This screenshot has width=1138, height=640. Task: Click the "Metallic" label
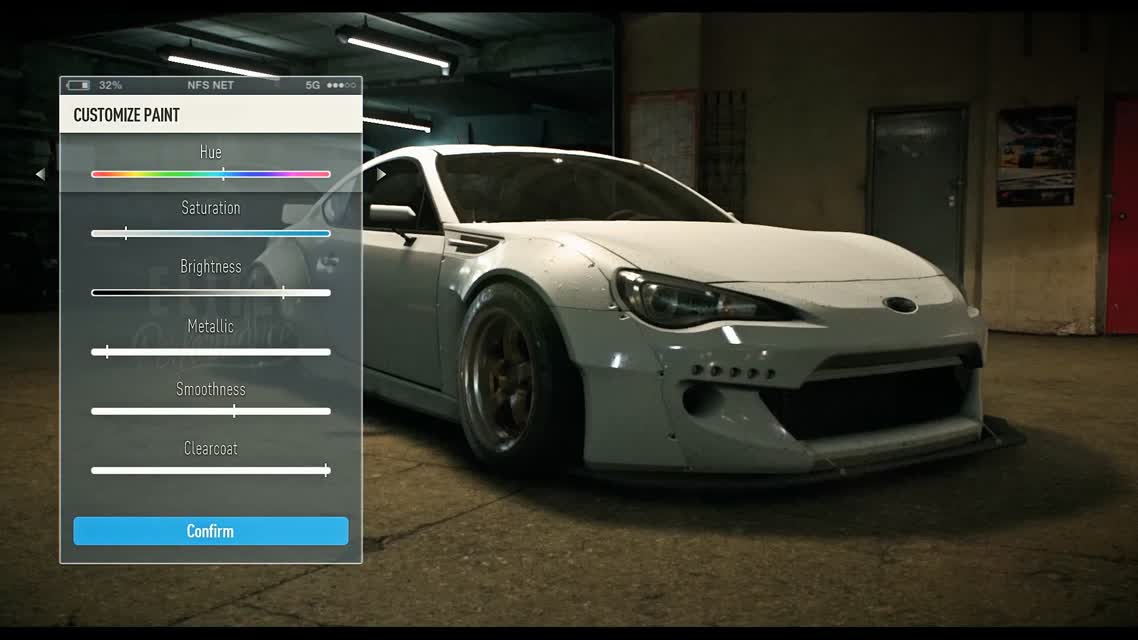tap(210, 326)
